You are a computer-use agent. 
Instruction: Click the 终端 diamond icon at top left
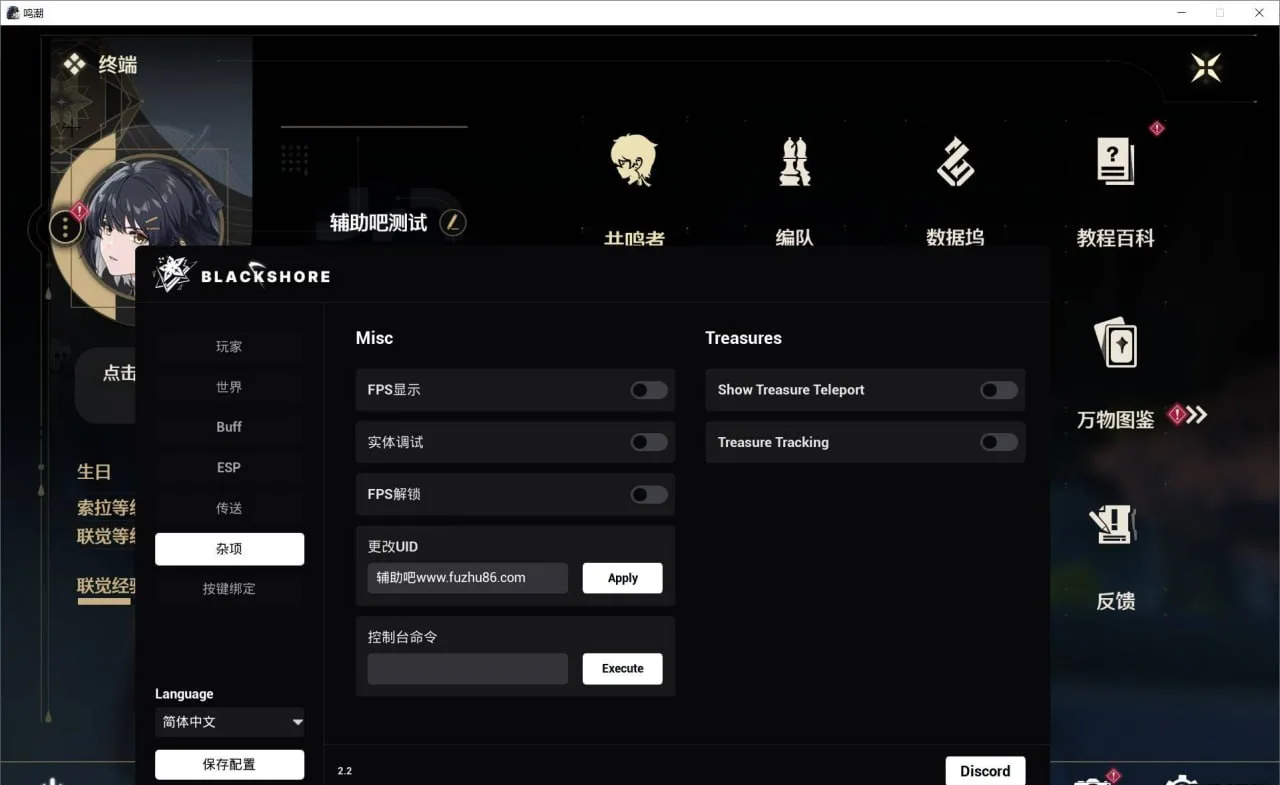75,65
